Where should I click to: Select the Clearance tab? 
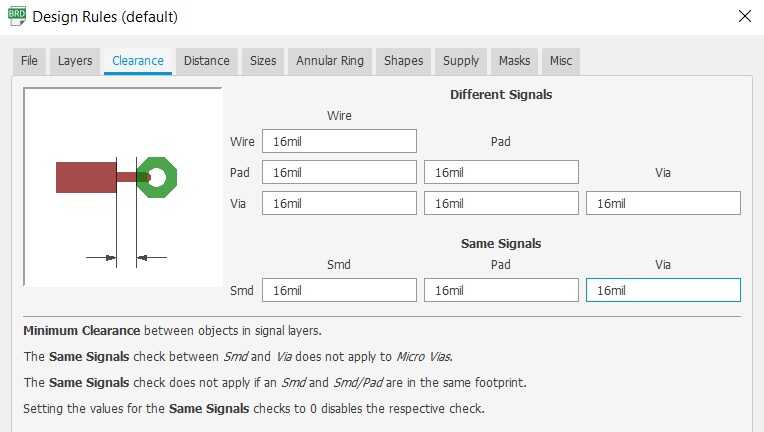(138, 61)
